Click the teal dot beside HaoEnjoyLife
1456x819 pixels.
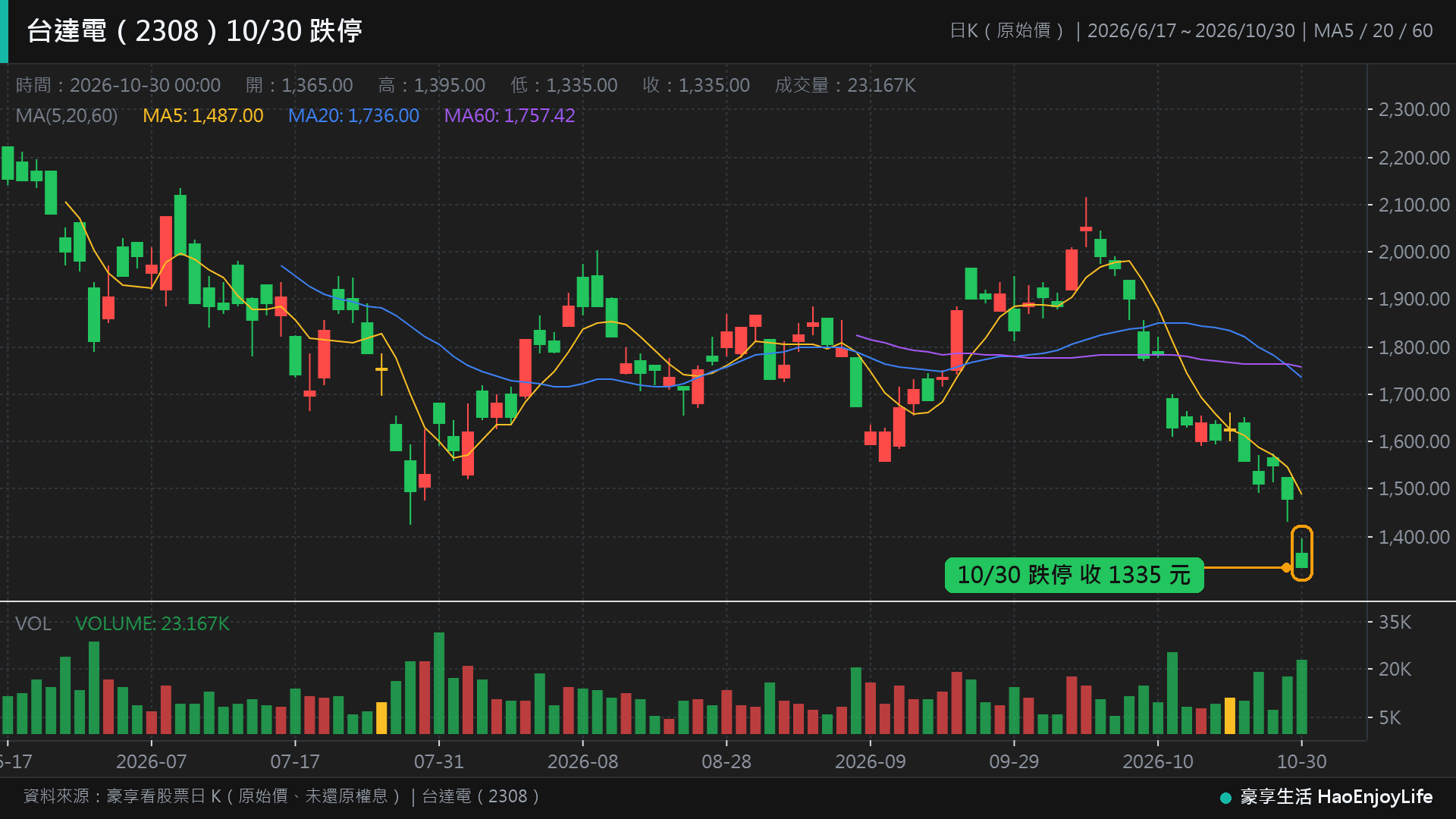1225,798
